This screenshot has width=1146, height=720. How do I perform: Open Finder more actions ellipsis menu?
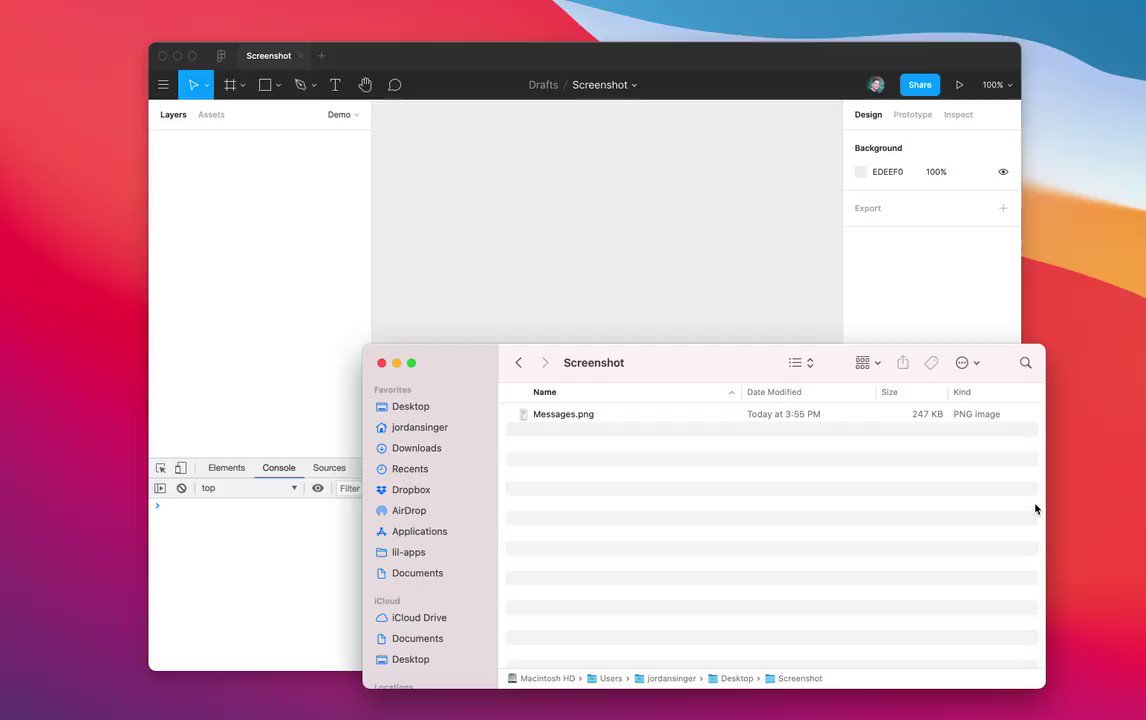[967, 363]
